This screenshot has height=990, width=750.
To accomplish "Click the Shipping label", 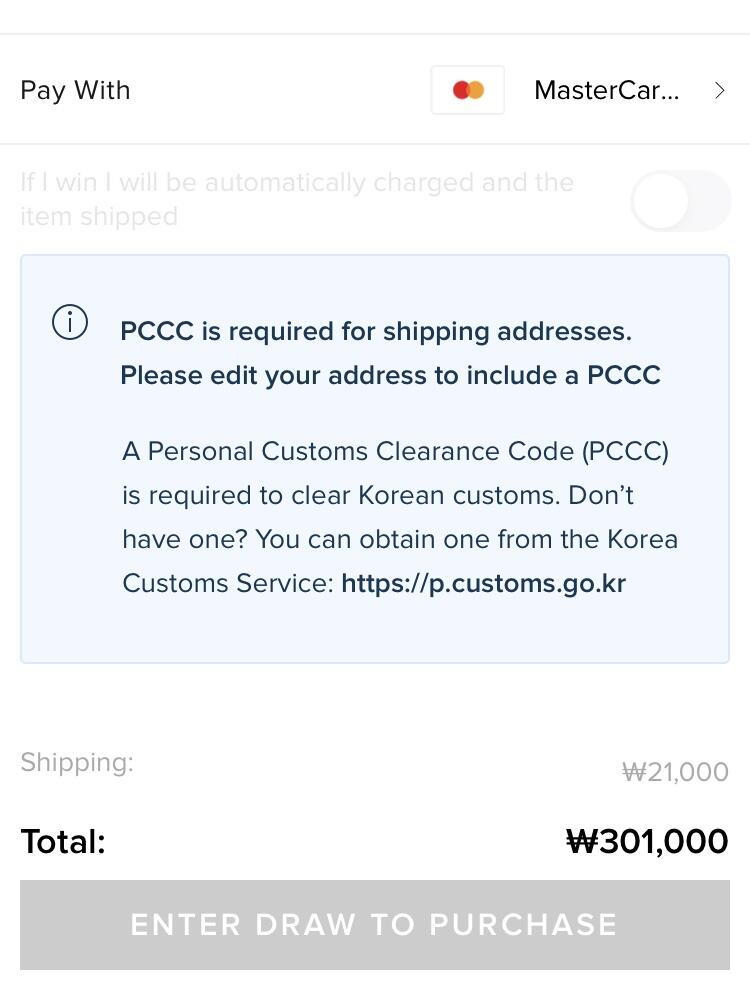I will pos(77,762).
